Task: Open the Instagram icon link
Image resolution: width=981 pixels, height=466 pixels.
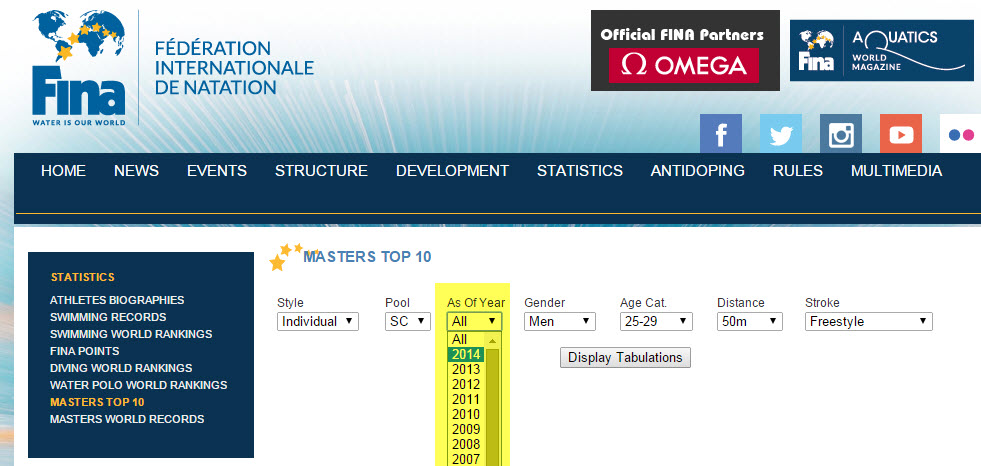Action: 841,135
